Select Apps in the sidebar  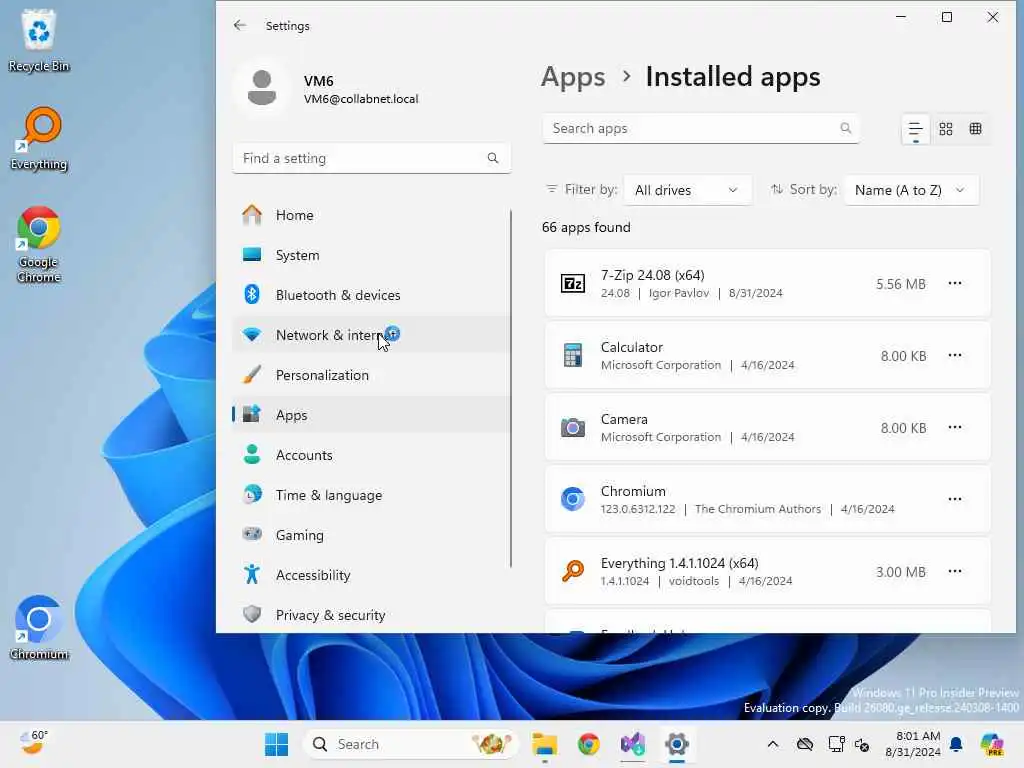point(372,415)
